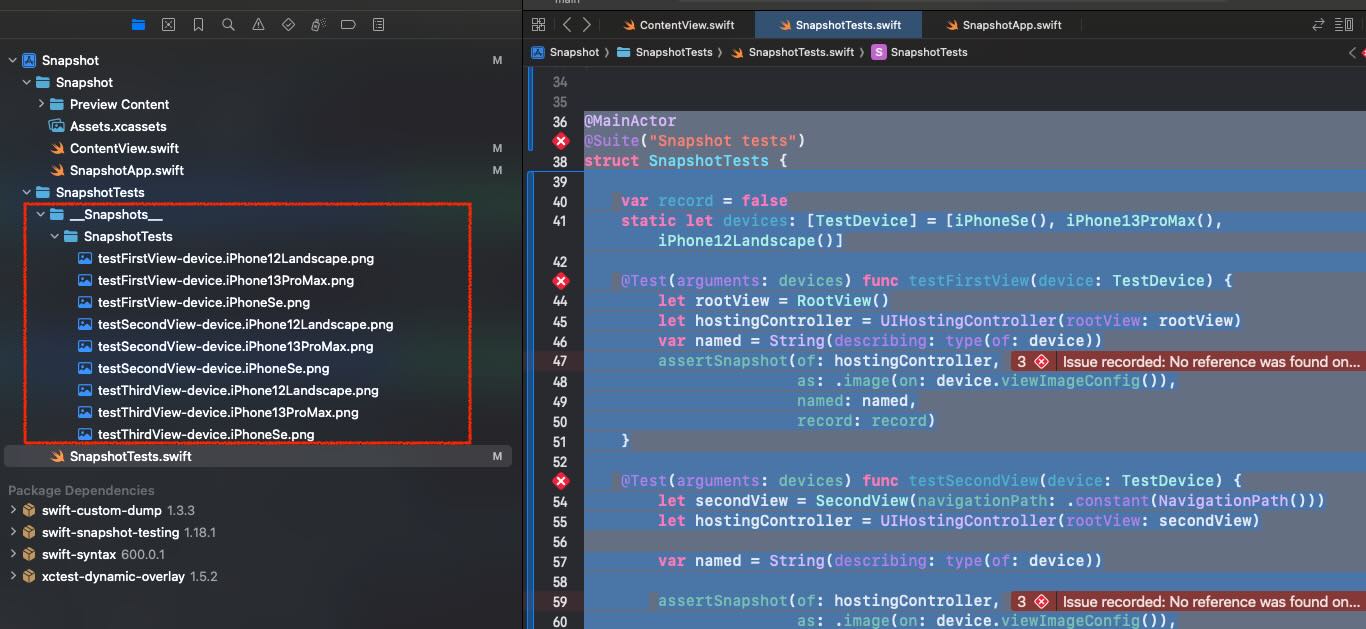Go forward in editor history
The height and width of the screenshot is (629, 1366).
coord(586,25)
